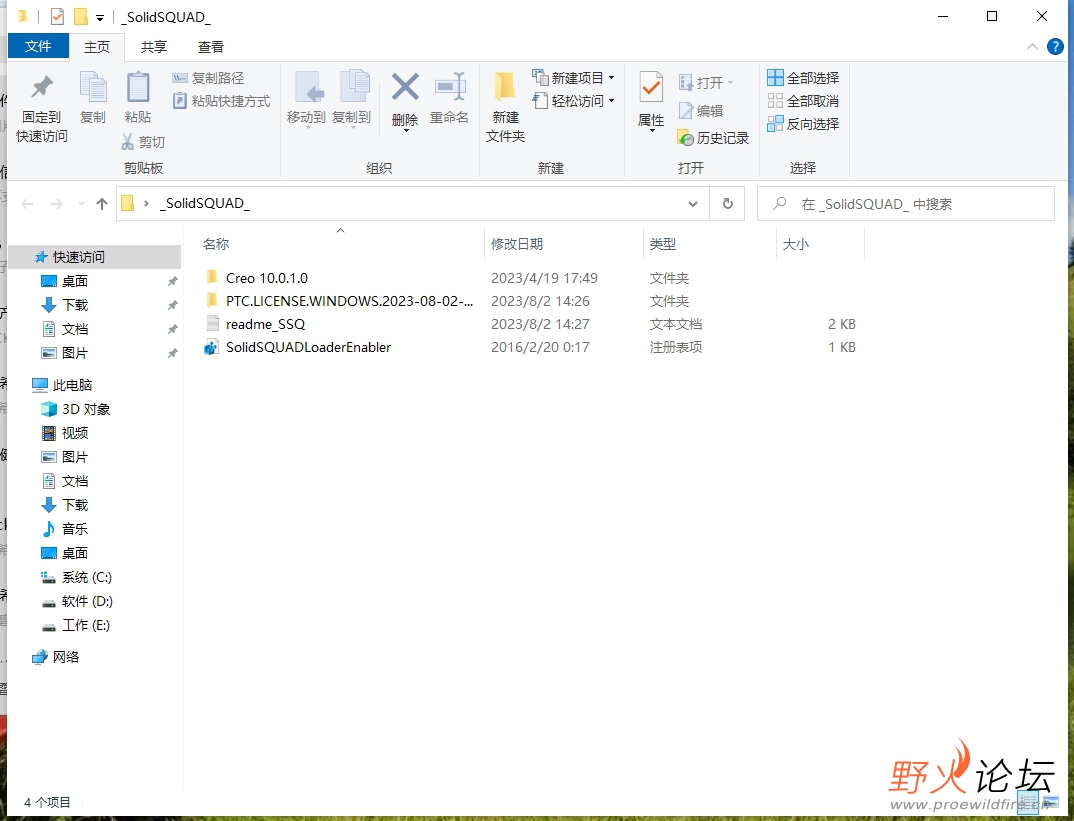Click 3D Objects (3D 对象) in the sidebar

click(x=86, y=409)
